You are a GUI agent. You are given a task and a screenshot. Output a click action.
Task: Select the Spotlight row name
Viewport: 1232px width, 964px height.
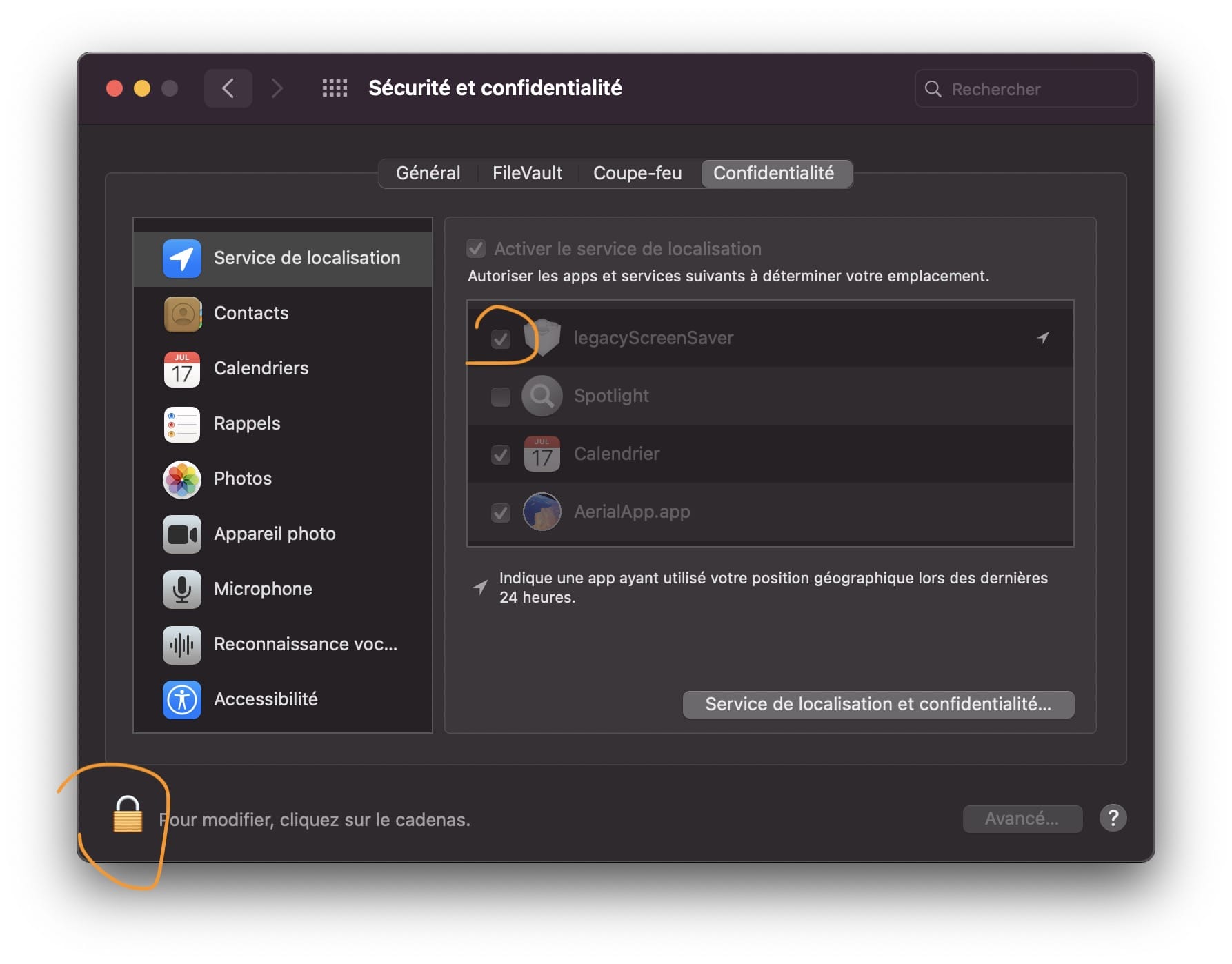612,396
